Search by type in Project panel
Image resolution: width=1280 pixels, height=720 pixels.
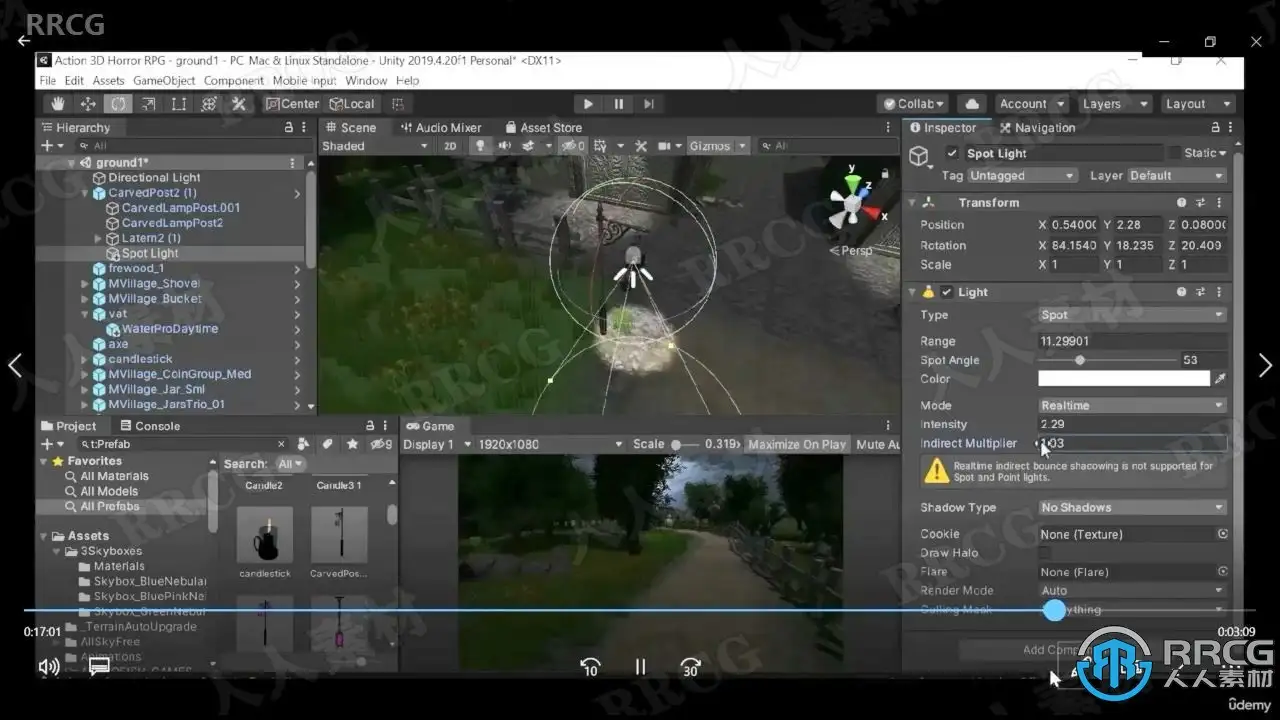[304, 444]
